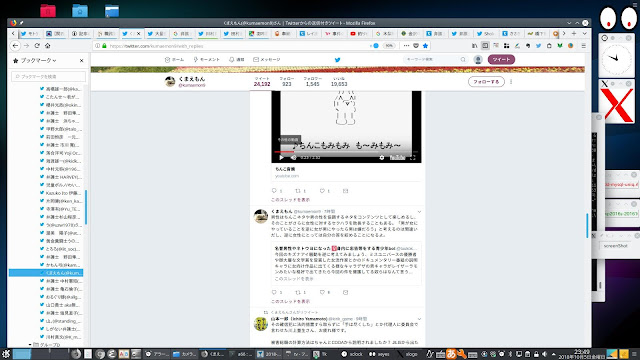Click the blue bookmark star
640x360 pixels.
coord(425,46)
